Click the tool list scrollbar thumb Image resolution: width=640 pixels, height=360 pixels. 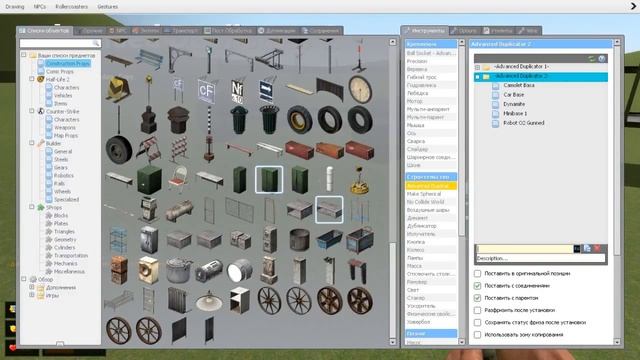462,140
